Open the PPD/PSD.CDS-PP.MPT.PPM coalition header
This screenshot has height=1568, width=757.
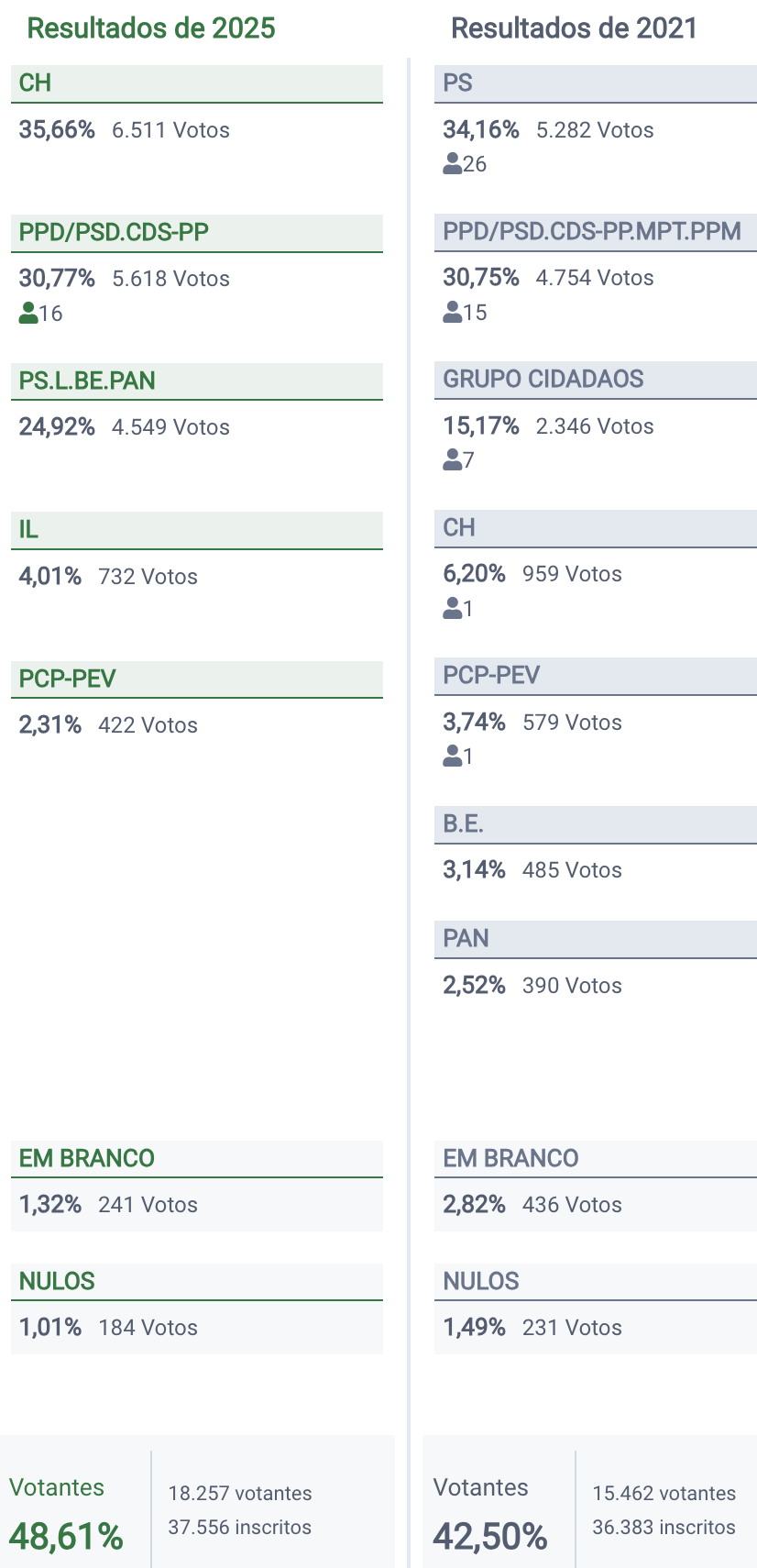595,231
